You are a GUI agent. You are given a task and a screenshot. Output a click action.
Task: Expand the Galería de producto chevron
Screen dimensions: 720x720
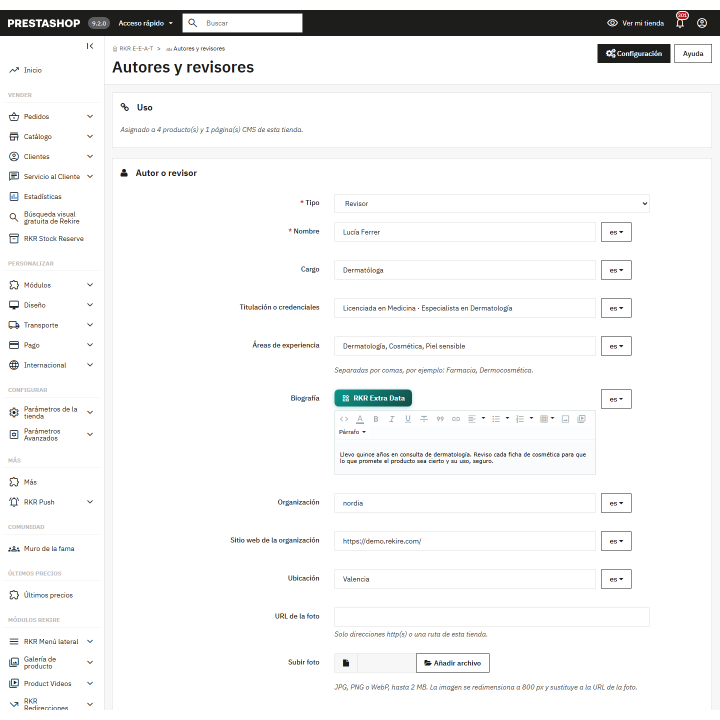90,662
